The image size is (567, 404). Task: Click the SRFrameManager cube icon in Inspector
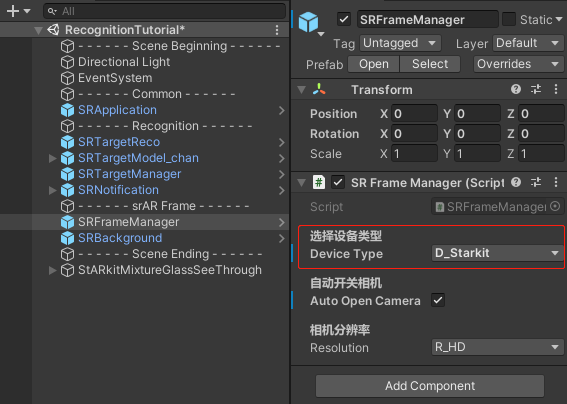308,22
